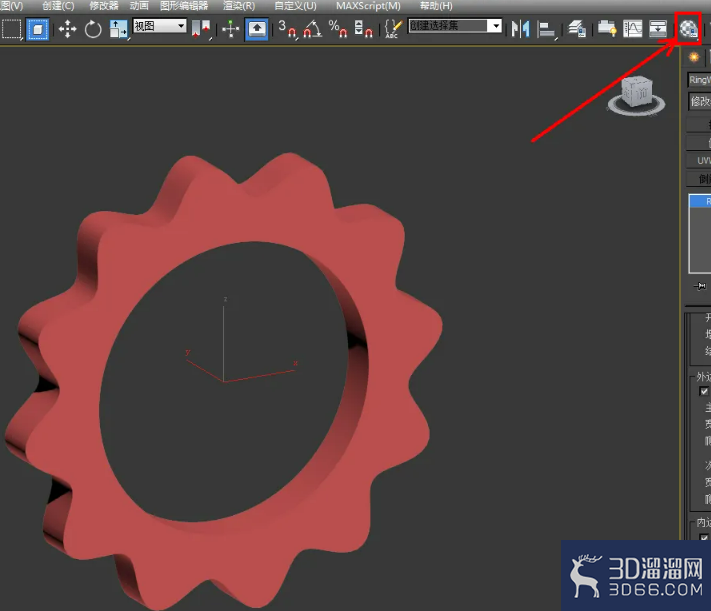Open Edit Named Selection Sets icon

coord(393,29)
